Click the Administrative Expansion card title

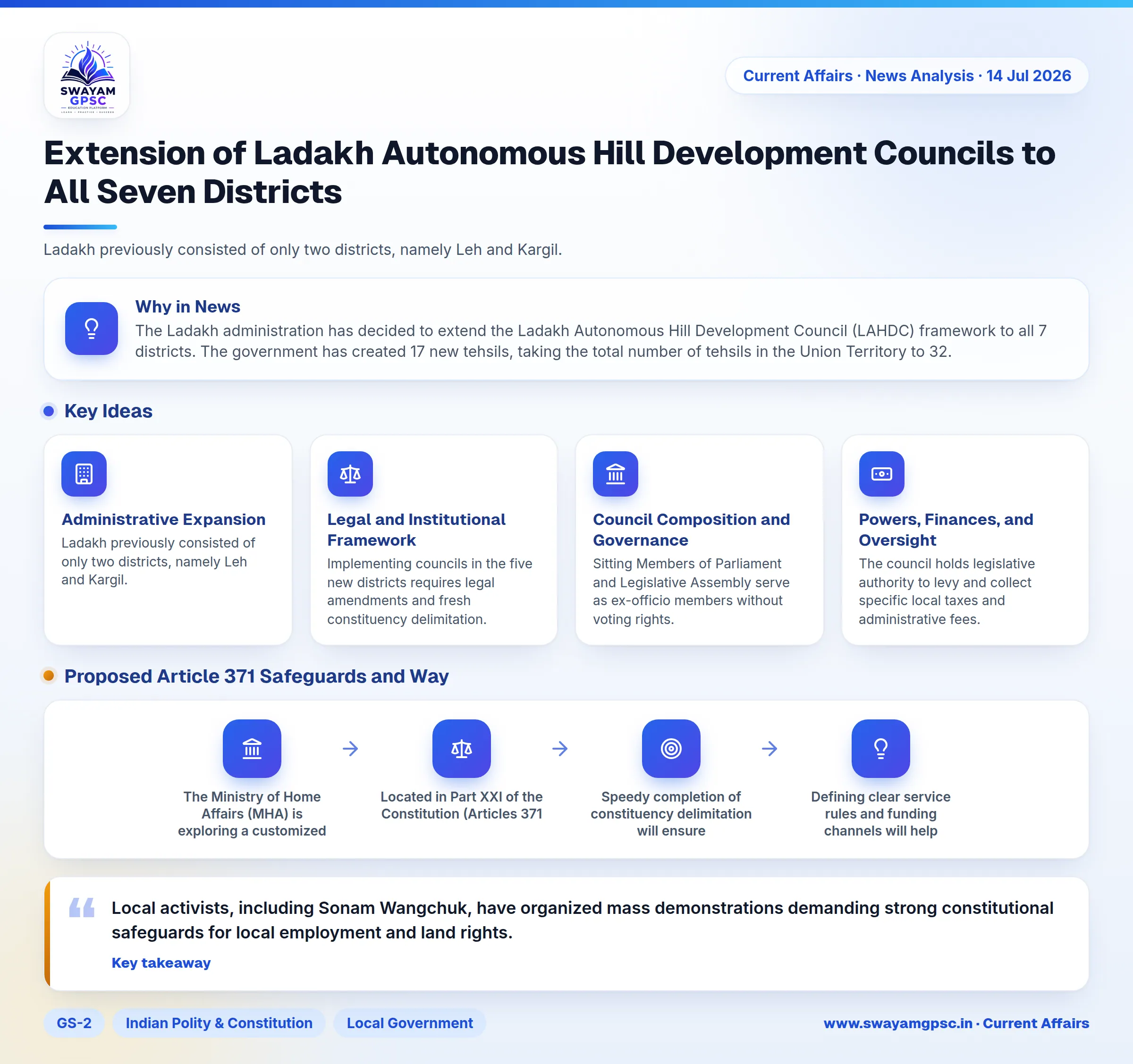pyautogui.click(x=163, y=519)
